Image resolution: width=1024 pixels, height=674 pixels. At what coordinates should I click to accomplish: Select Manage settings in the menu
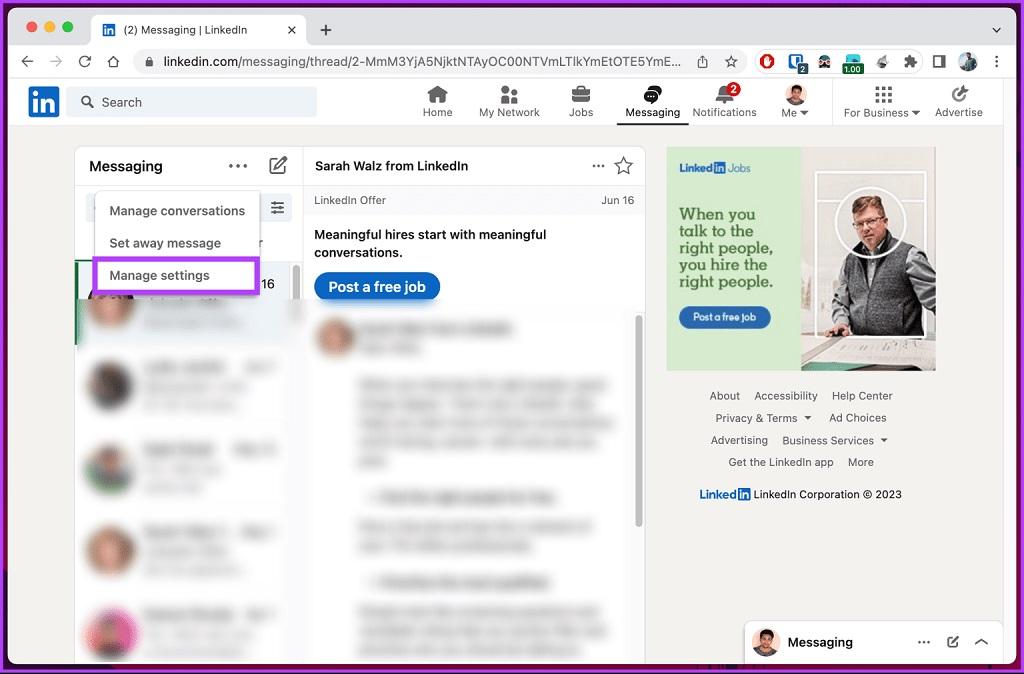[x=177, y=275]
